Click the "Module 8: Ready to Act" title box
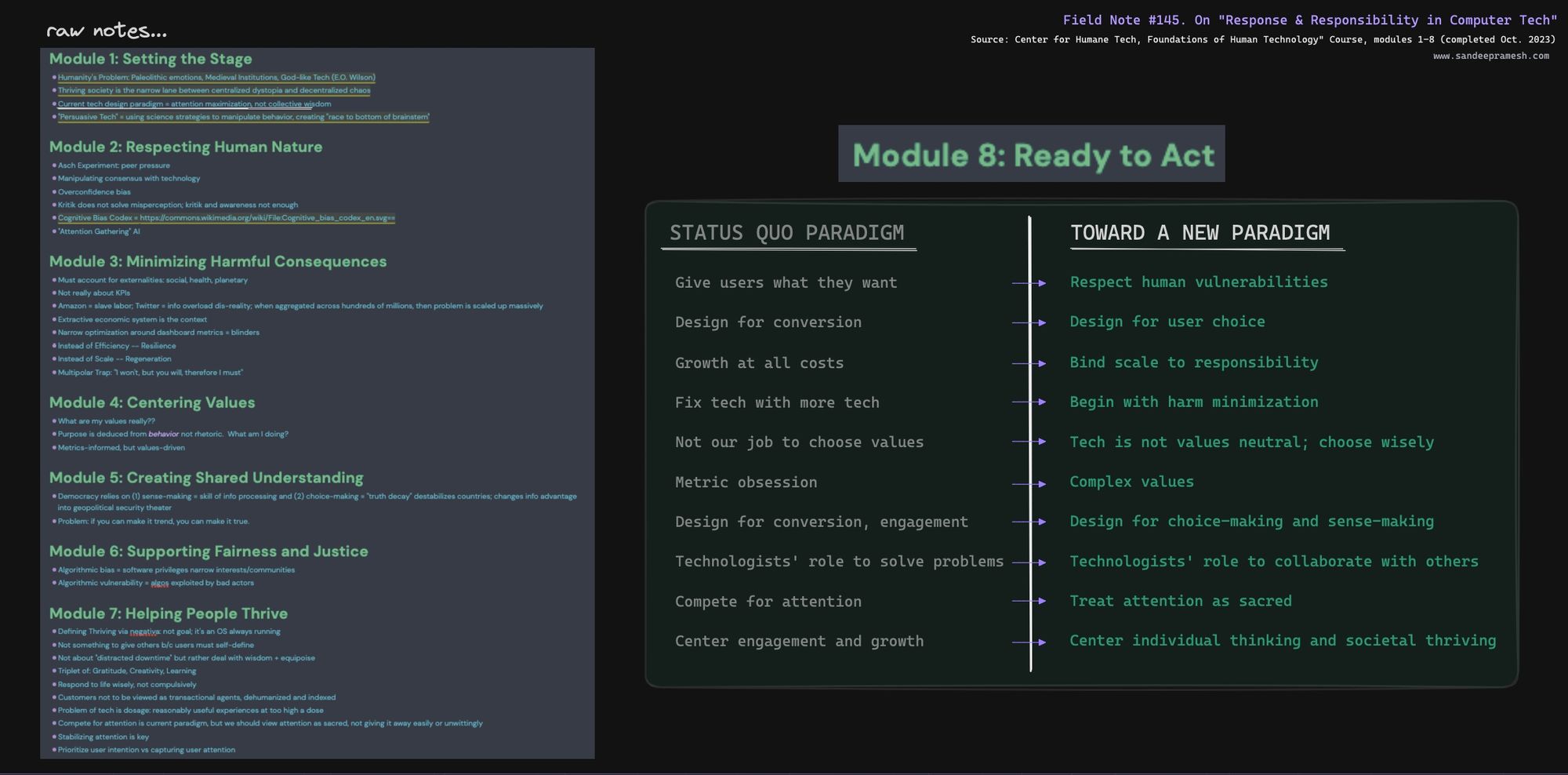Image resolution: width=1568 pixels, height=775 pixels. (1032, 155)
